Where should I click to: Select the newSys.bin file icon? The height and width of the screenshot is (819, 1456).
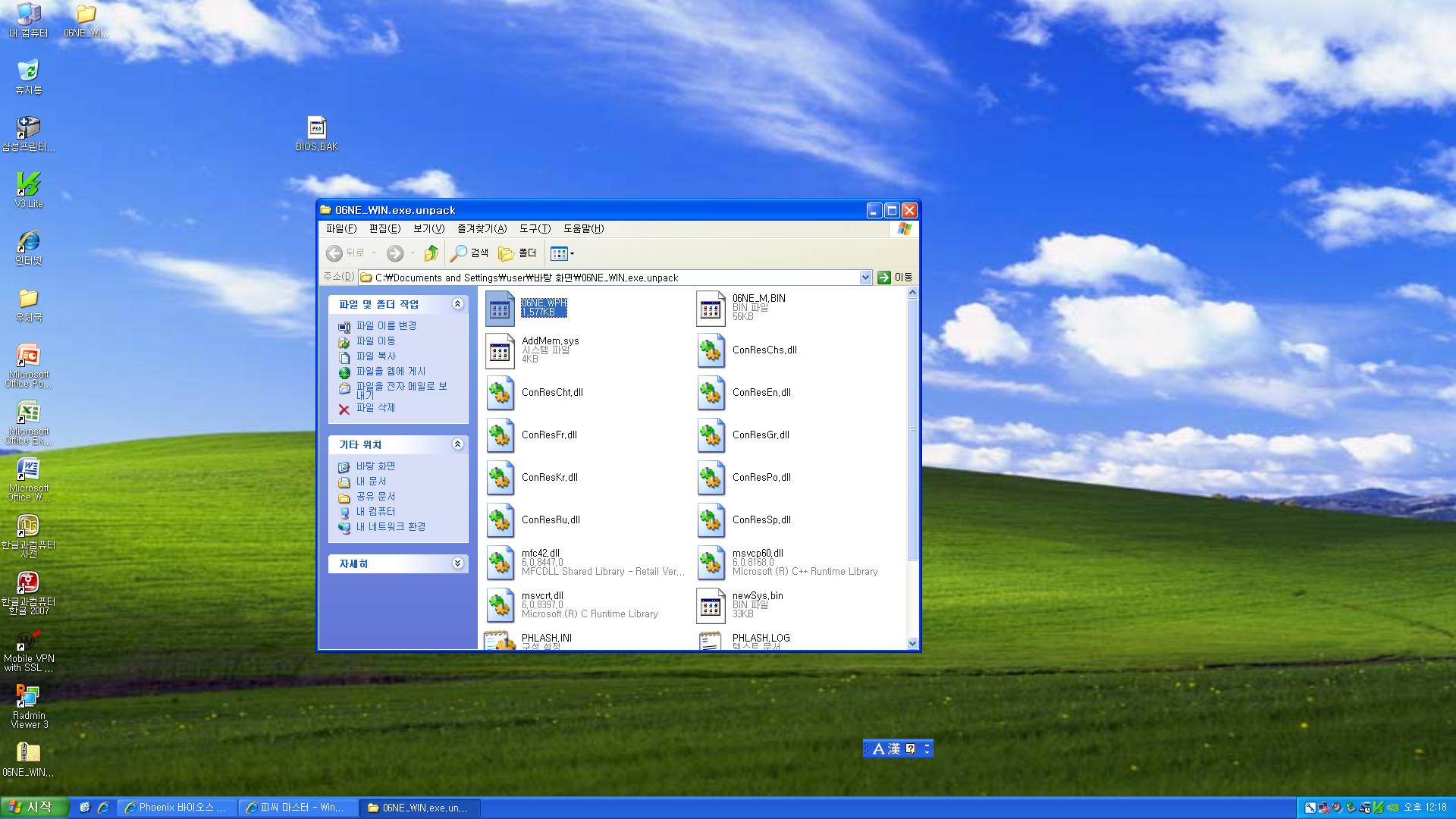point(711,605)
